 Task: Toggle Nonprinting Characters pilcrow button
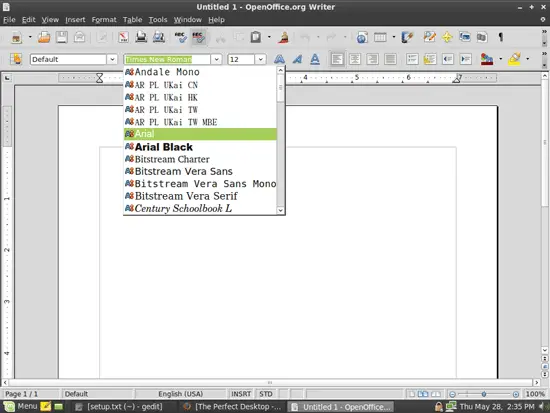501,37
